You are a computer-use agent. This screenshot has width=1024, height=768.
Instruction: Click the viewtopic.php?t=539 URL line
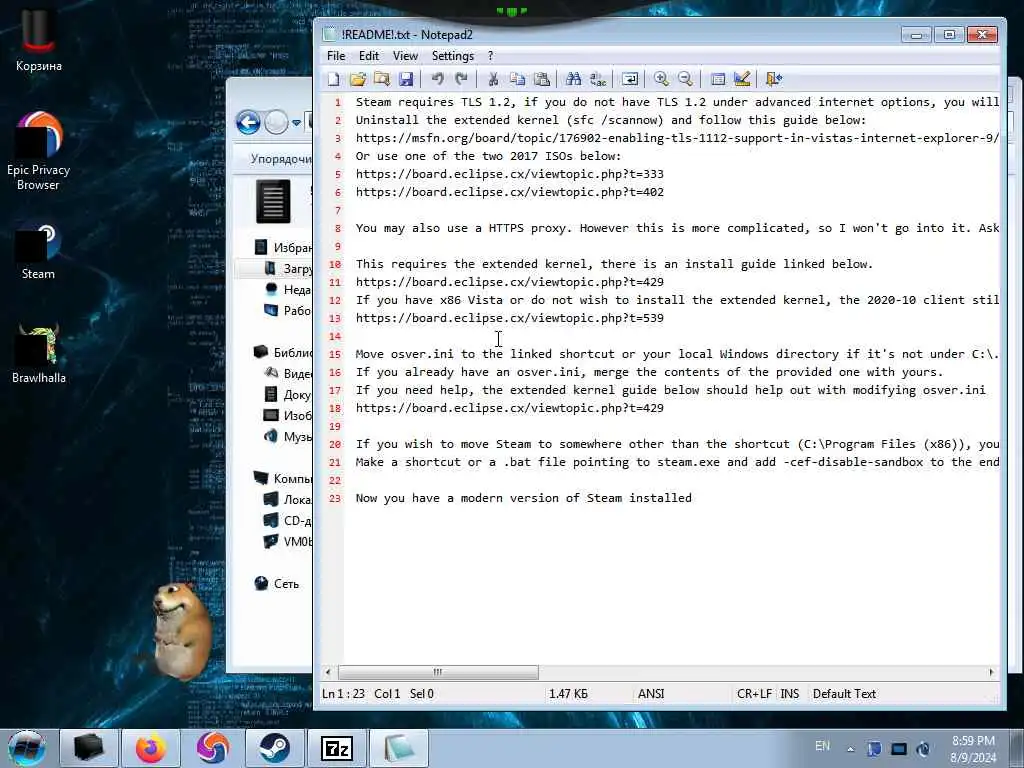509,318
